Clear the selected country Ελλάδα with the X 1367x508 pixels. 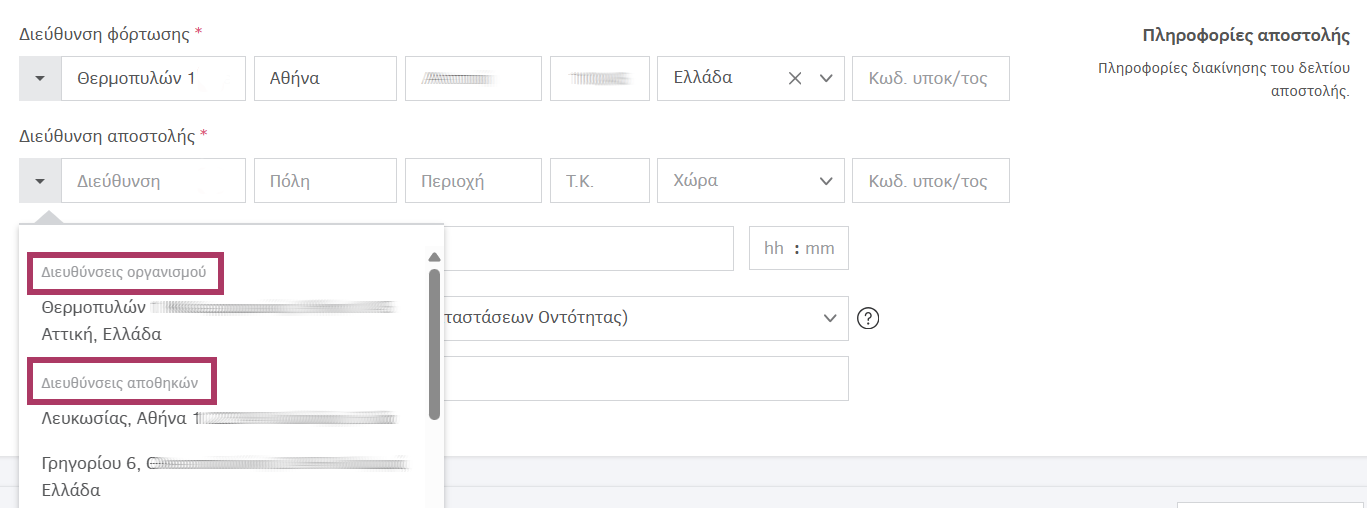(795, 79)
